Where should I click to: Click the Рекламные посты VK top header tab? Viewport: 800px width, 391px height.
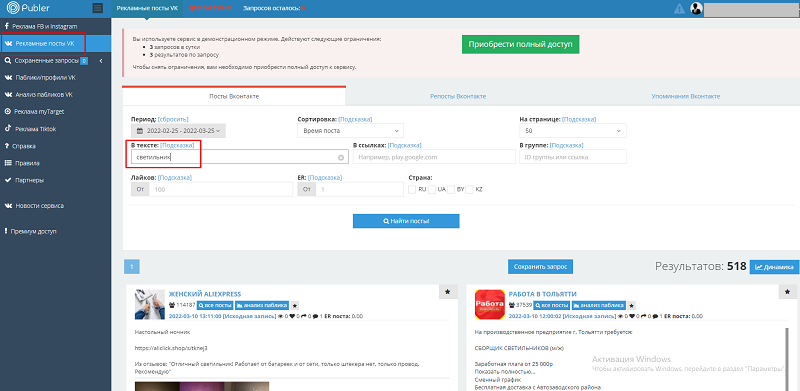tap(147, 9)
